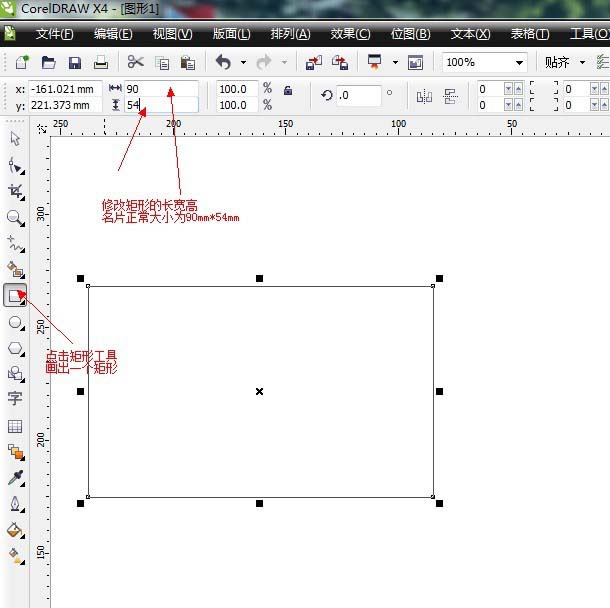
Task: Open the Welcome Screen icon
Action: point(415,63)
